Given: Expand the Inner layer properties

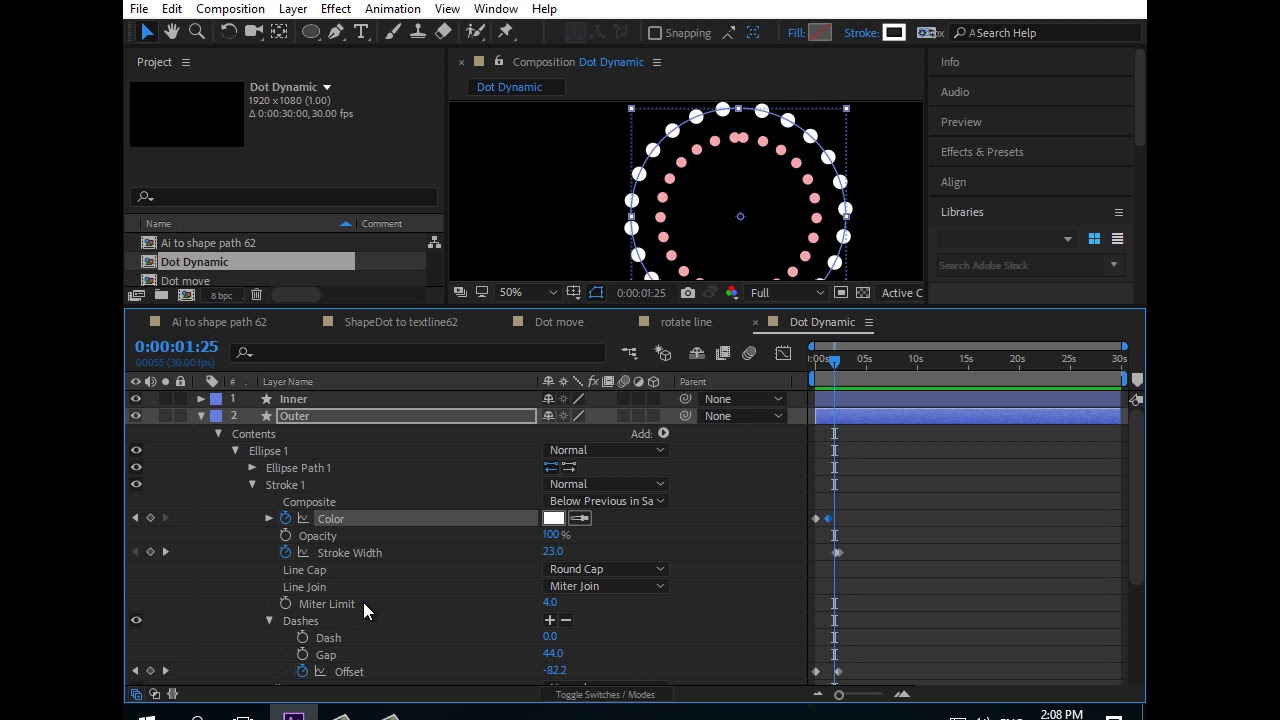Looking at the screenshot, I should (x=201, y=399).
